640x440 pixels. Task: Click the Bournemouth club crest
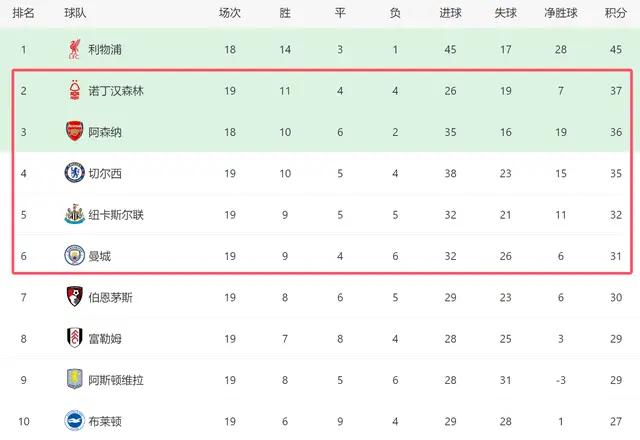click(74, 297)
